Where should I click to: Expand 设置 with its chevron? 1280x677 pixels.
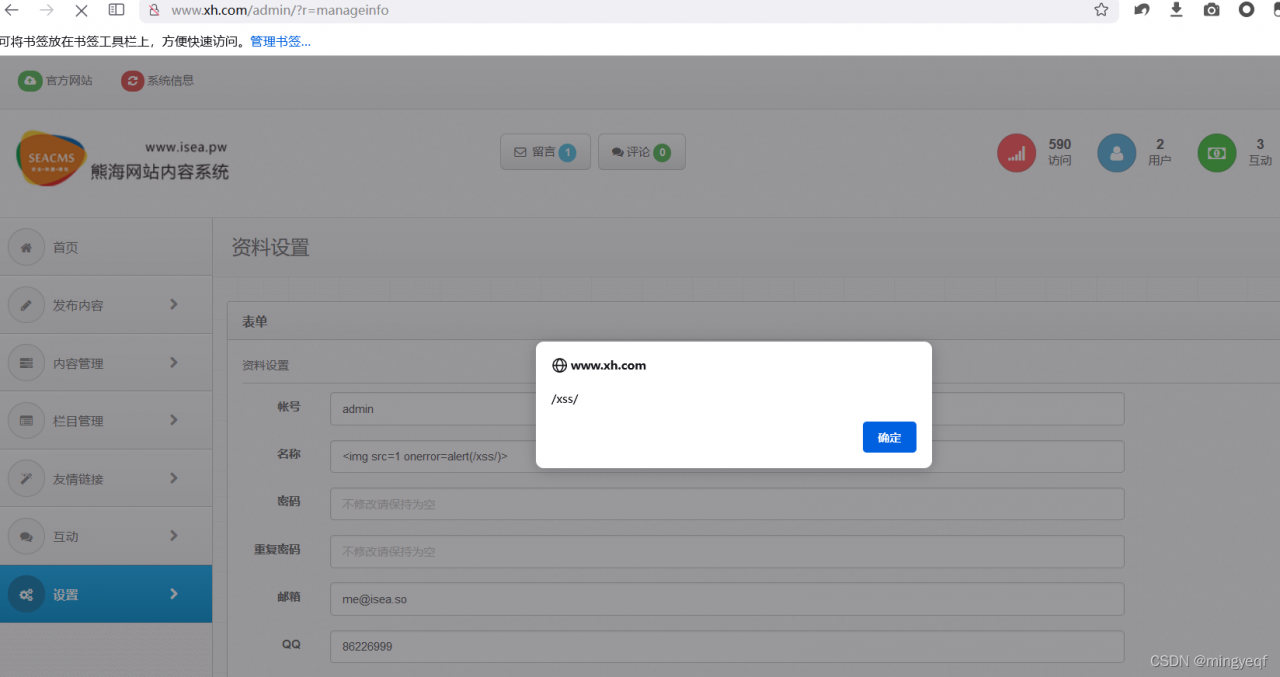(174, 594)
